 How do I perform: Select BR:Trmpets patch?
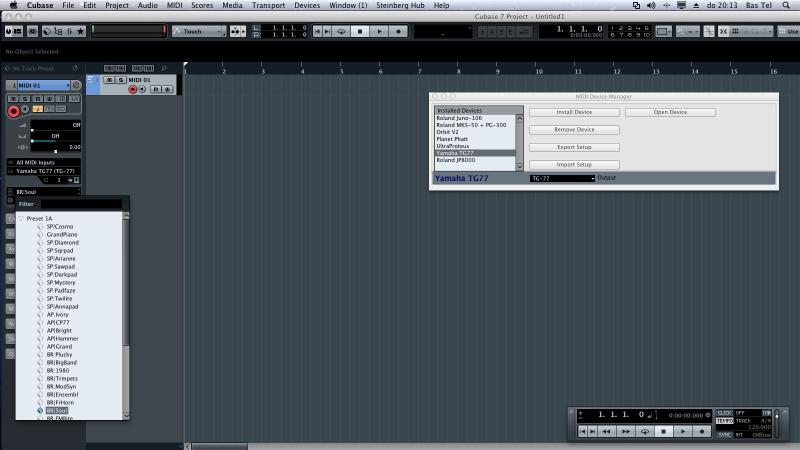pyautogui.click(x=62, y=379)
